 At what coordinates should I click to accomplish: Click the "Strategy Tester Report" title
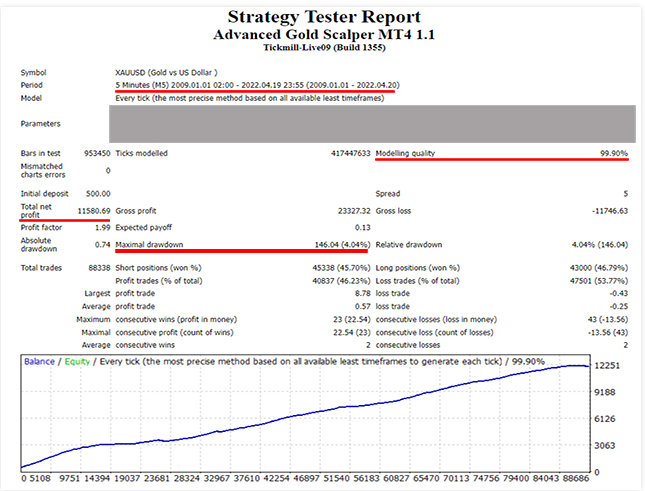point(324,17)
